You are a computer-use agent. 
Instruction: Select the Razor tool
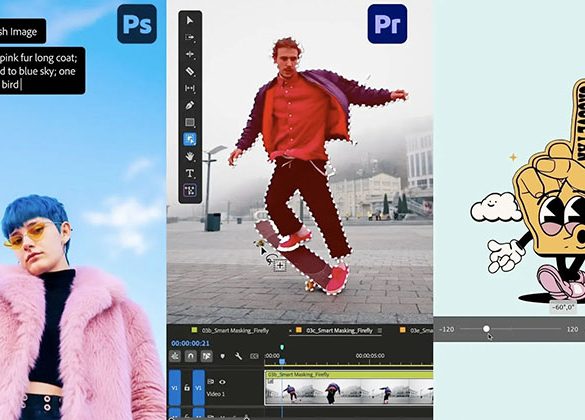190,71
